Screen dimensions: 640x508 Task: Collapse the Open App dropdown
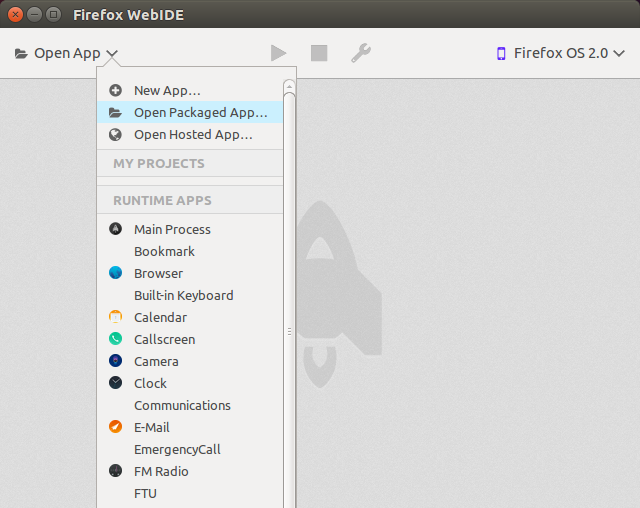(x=66, y=53)
